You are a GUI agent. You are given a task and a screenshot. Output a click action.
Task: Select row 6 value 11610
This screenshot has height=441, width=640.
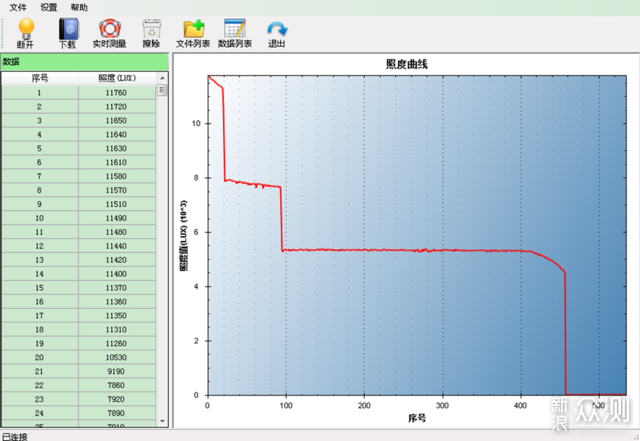[x=116, y=162]
